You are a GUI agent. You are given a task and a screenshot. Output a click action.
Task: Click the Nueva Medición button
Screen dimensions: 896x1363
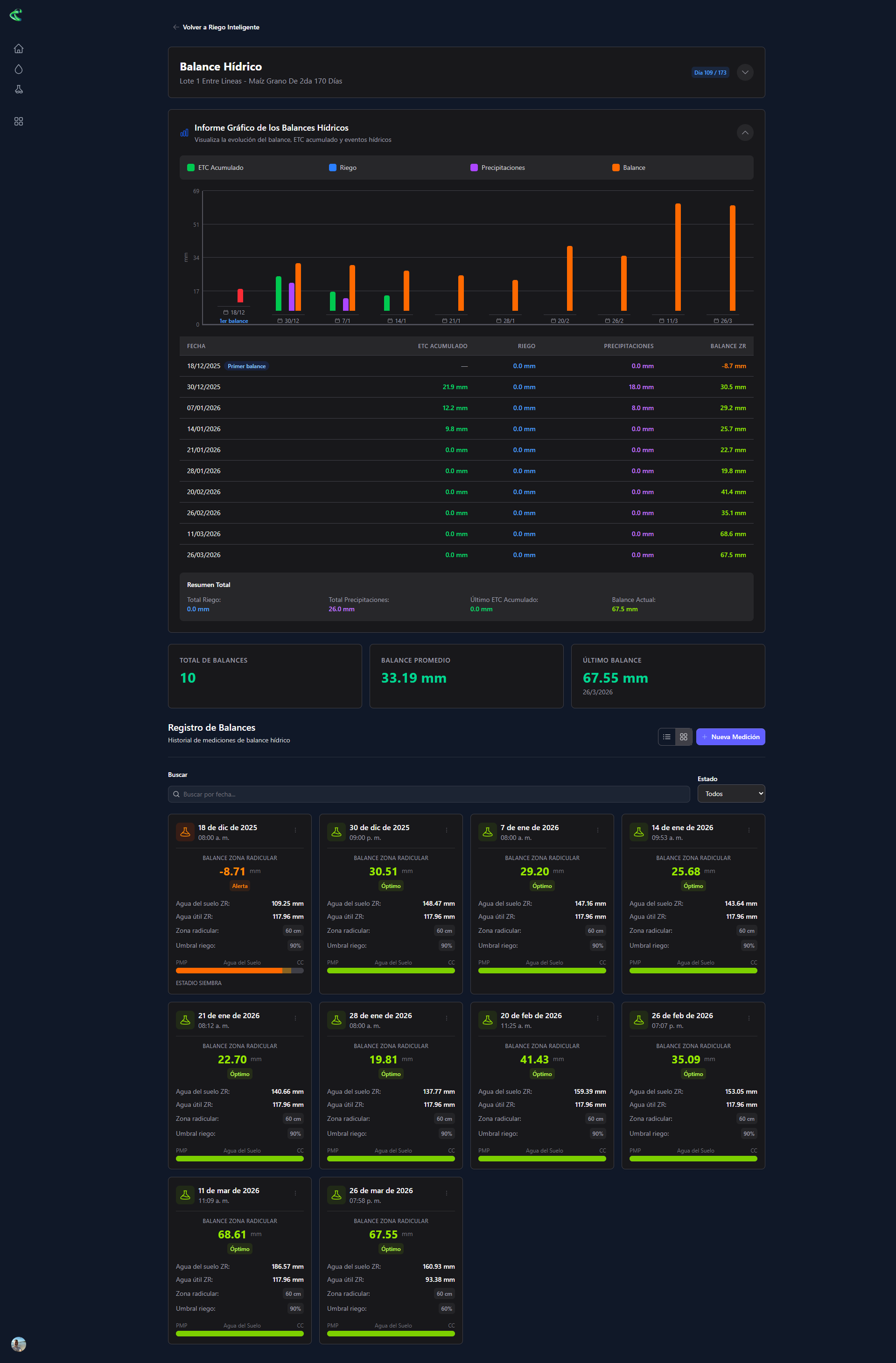730,737
